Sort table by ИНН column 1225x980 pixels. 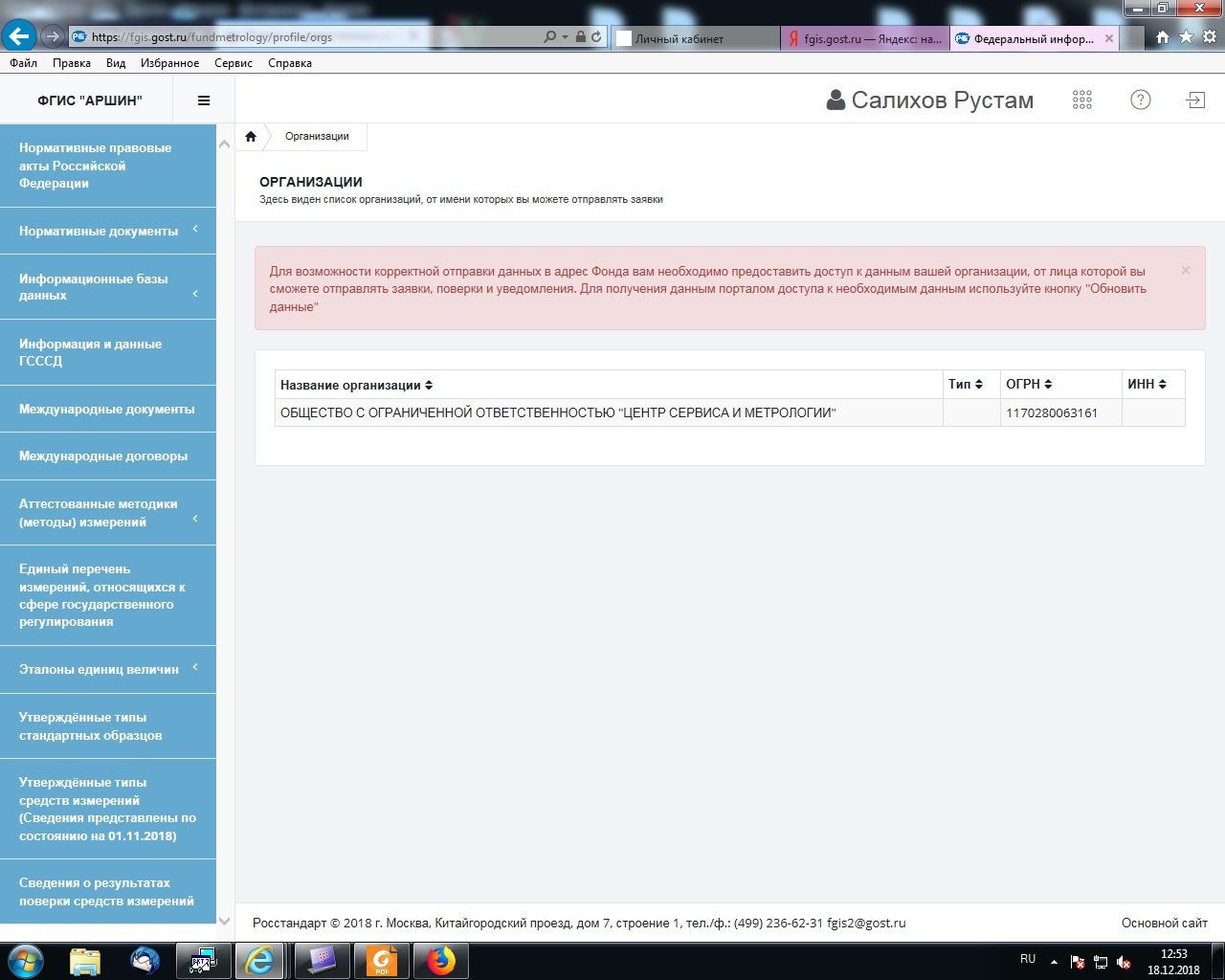[x=1147, y=384]
